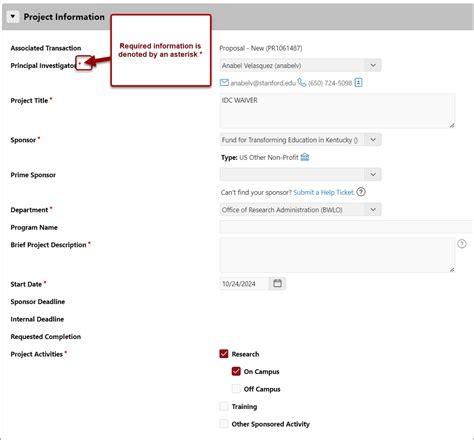
Task: Click help icon beside Brief Project Description box
Action: click(462, 244)
